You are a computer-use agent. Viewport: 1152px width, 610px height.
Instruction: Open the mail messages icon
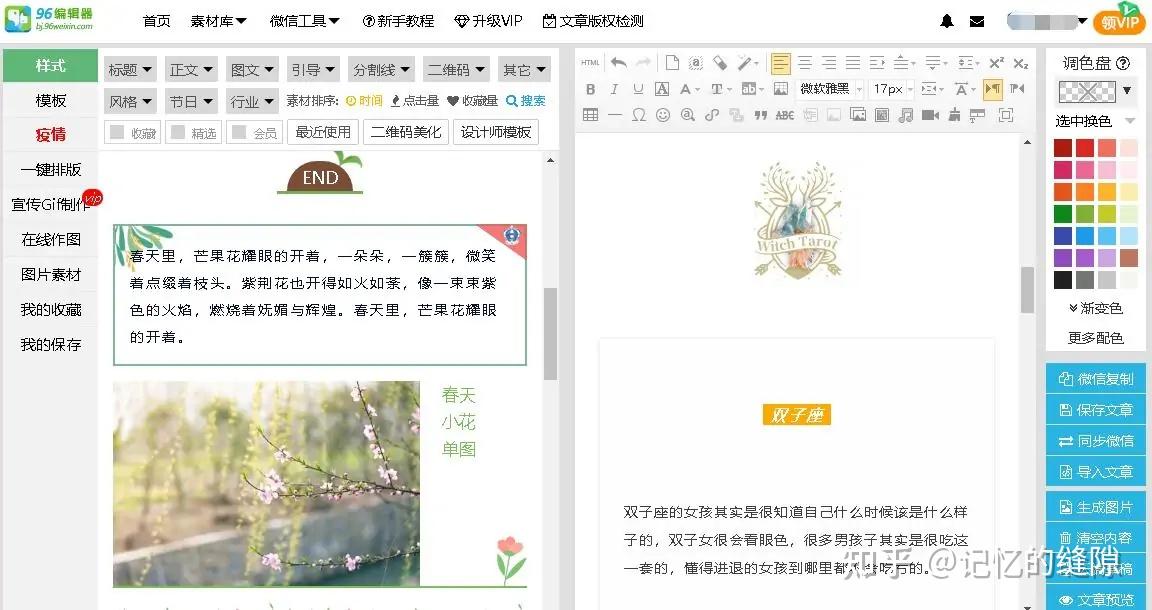pos(977,21)
